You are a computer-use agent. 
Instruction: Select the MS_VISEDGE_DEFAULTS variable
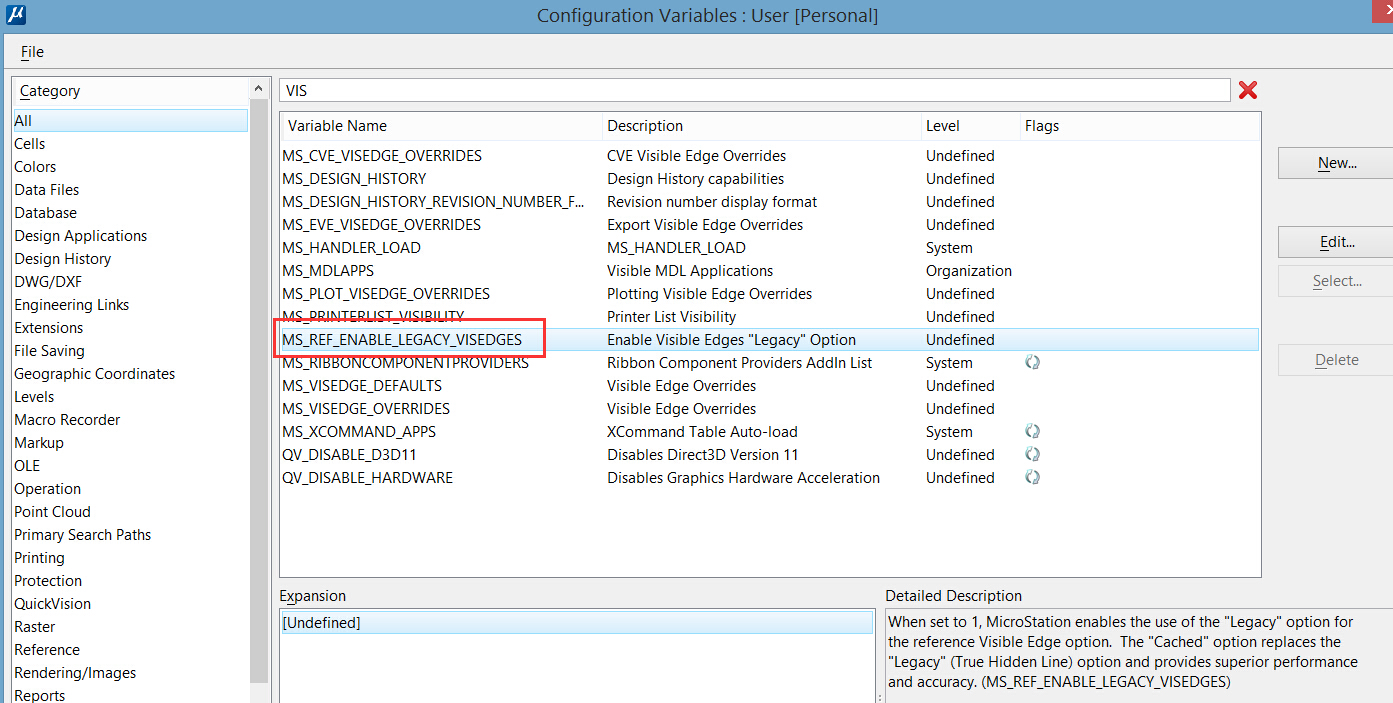(362, 386)
